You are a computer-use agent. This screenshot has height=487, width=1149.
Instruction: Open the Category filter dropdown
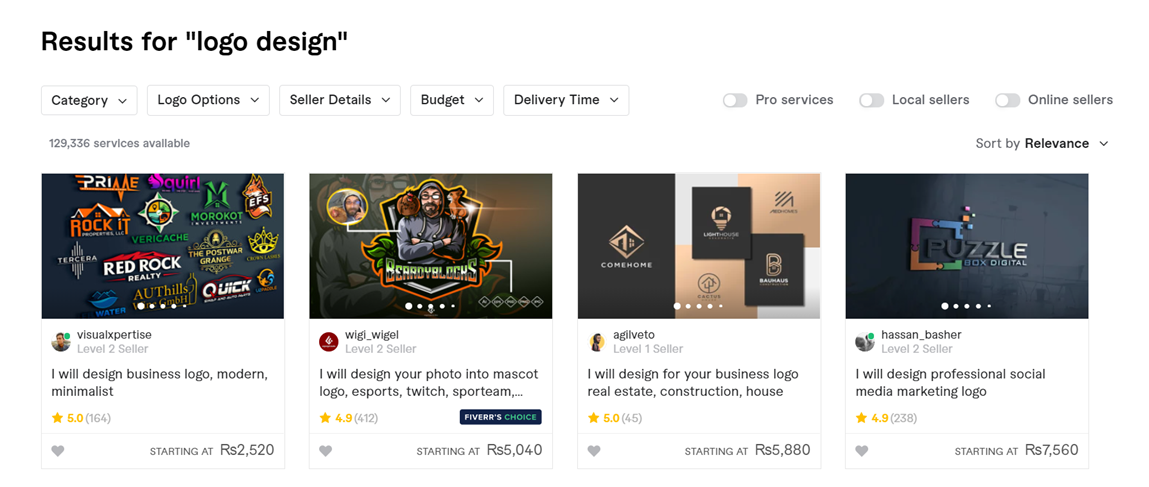click(x=89, y=100)
